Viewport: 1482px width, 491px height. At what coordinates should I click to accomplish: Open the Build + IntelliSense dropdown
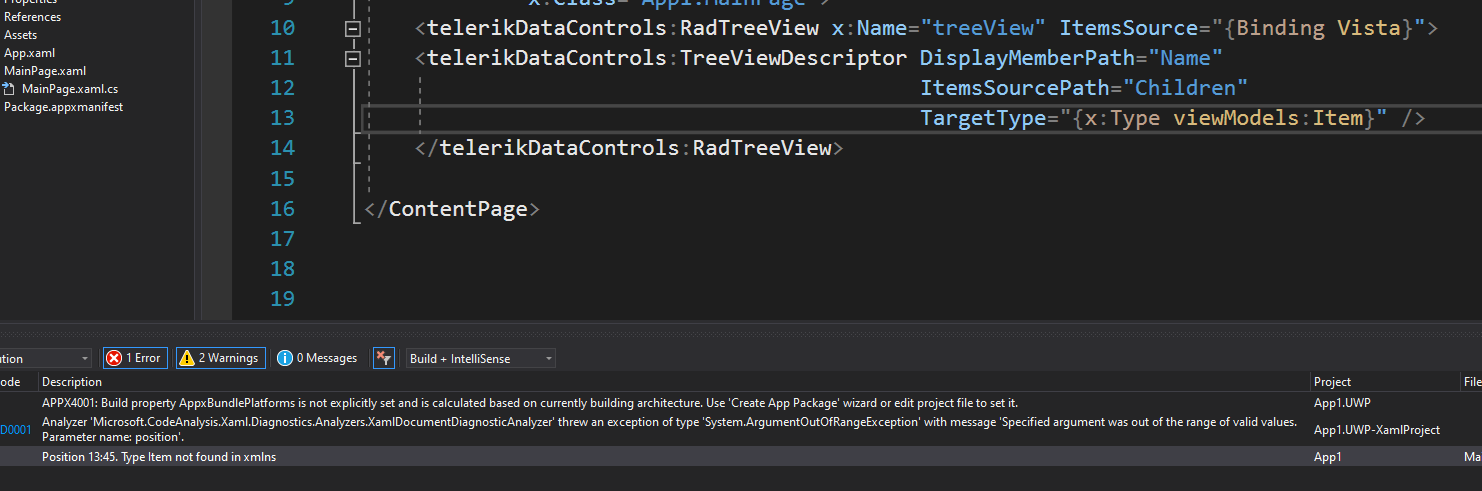(481, 358)
